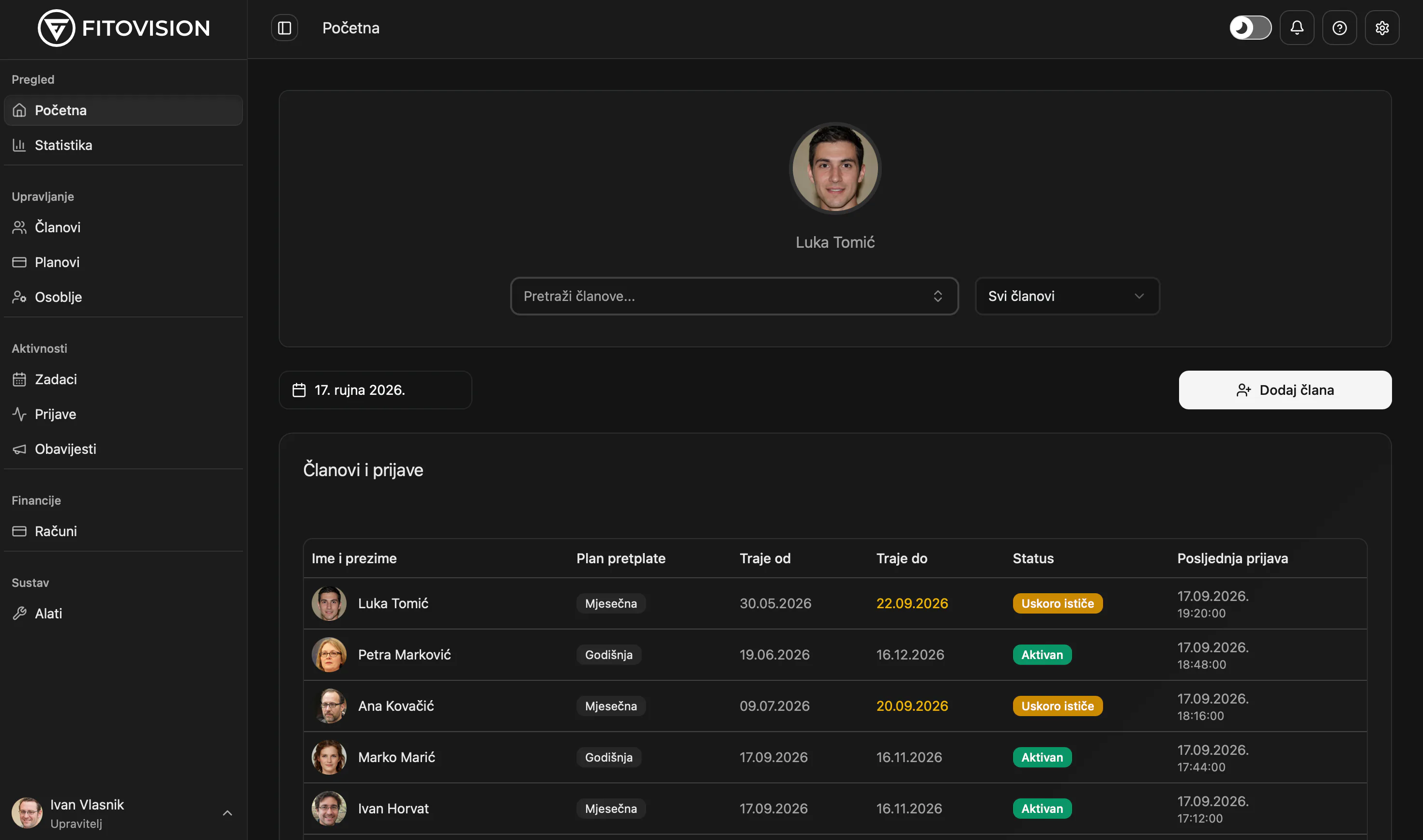Click Petra Marković row avatar
This screenshot has width=1423, height=840.
click(329, 655)
